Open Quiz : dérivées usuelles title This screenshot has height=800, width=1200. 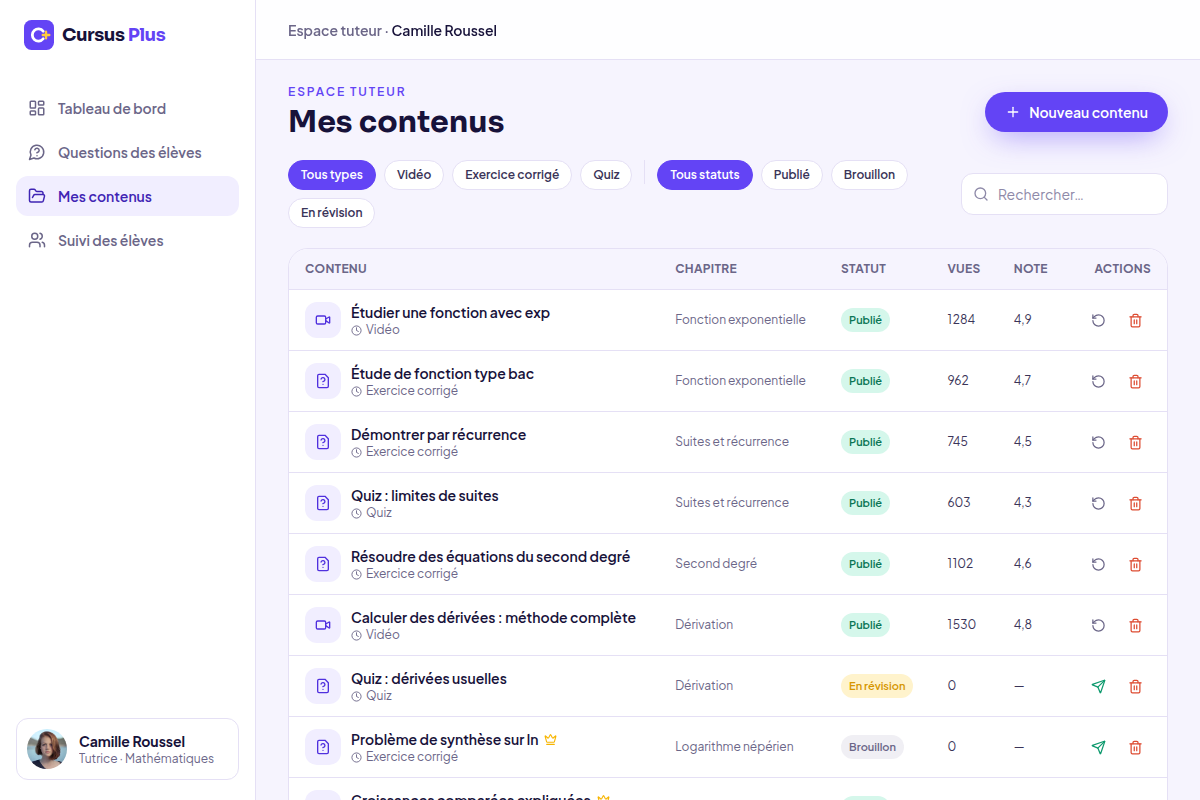tap(429, 678)
